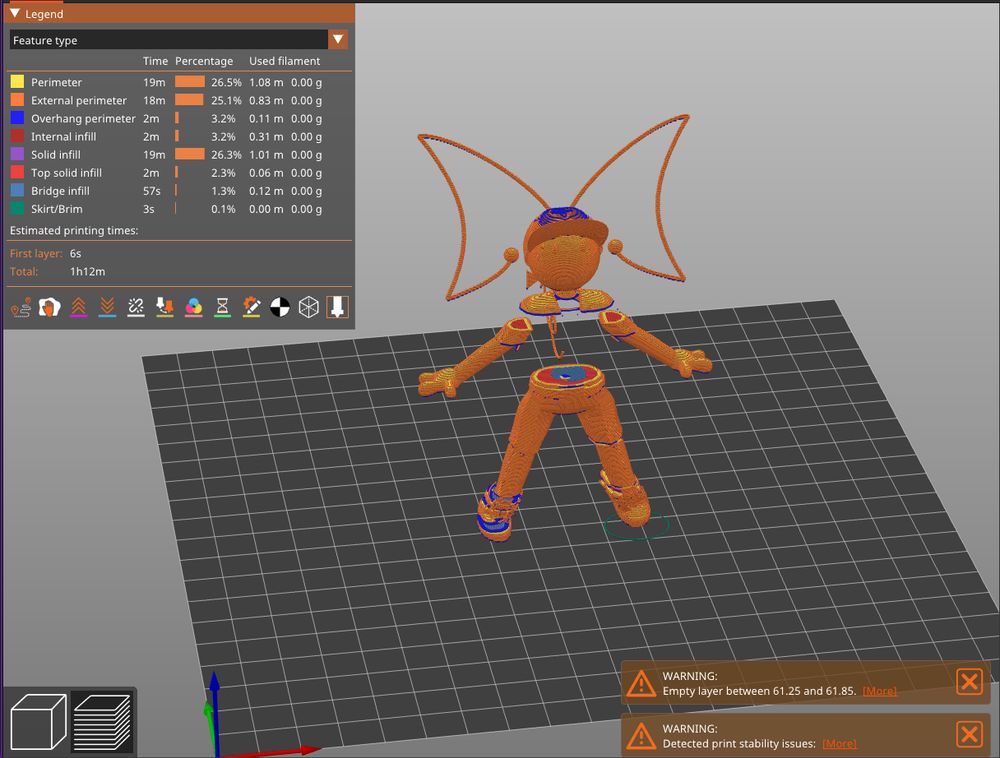Toggle Overhang perimeter feature visibility
This screenshot has height=758, width=1000.
pos(83,118)
